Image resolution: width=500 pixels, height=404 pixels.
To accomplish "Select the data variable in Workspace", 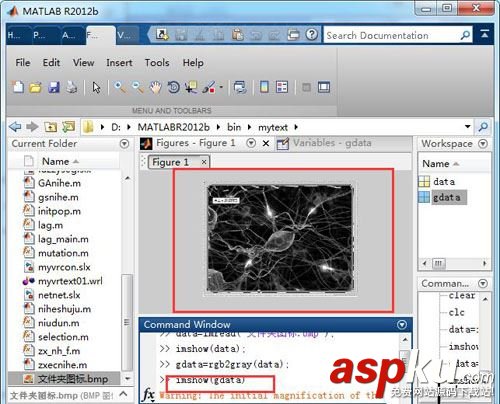I will coord(444,182).
